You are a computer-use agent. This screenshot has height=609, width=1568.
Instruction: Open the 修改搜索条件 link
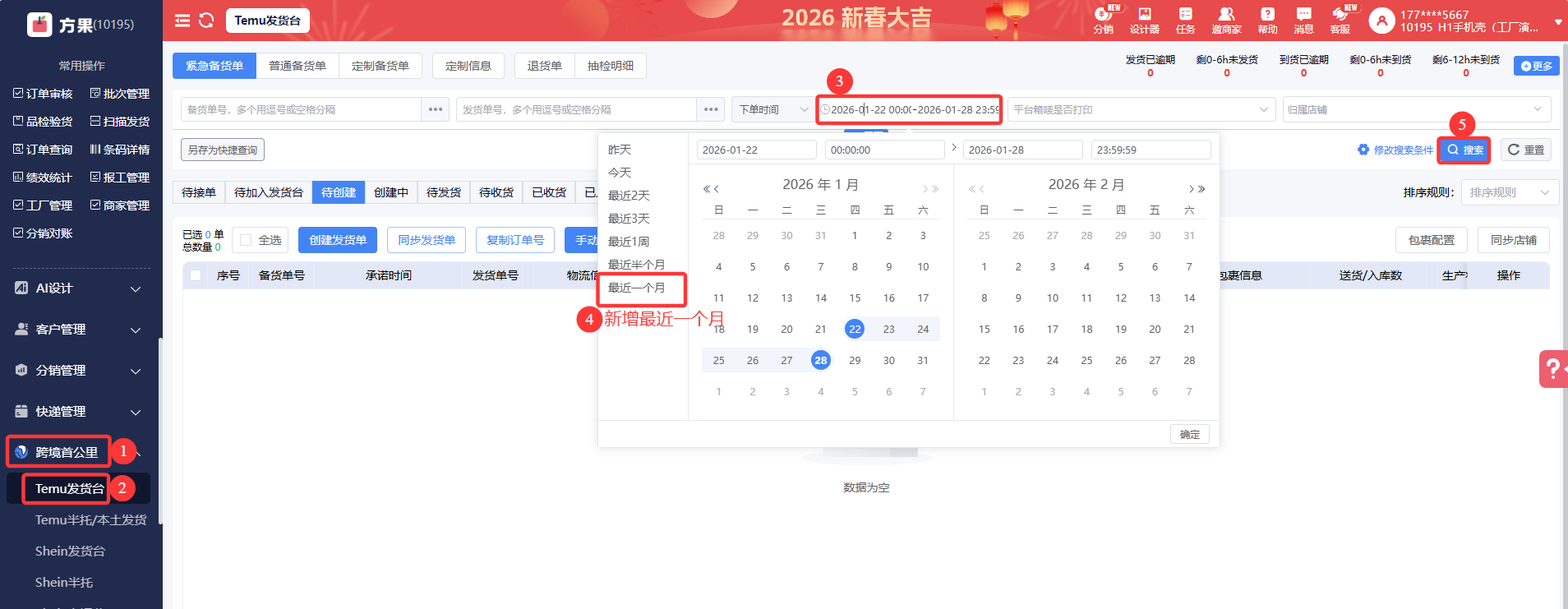point(1395,150)
